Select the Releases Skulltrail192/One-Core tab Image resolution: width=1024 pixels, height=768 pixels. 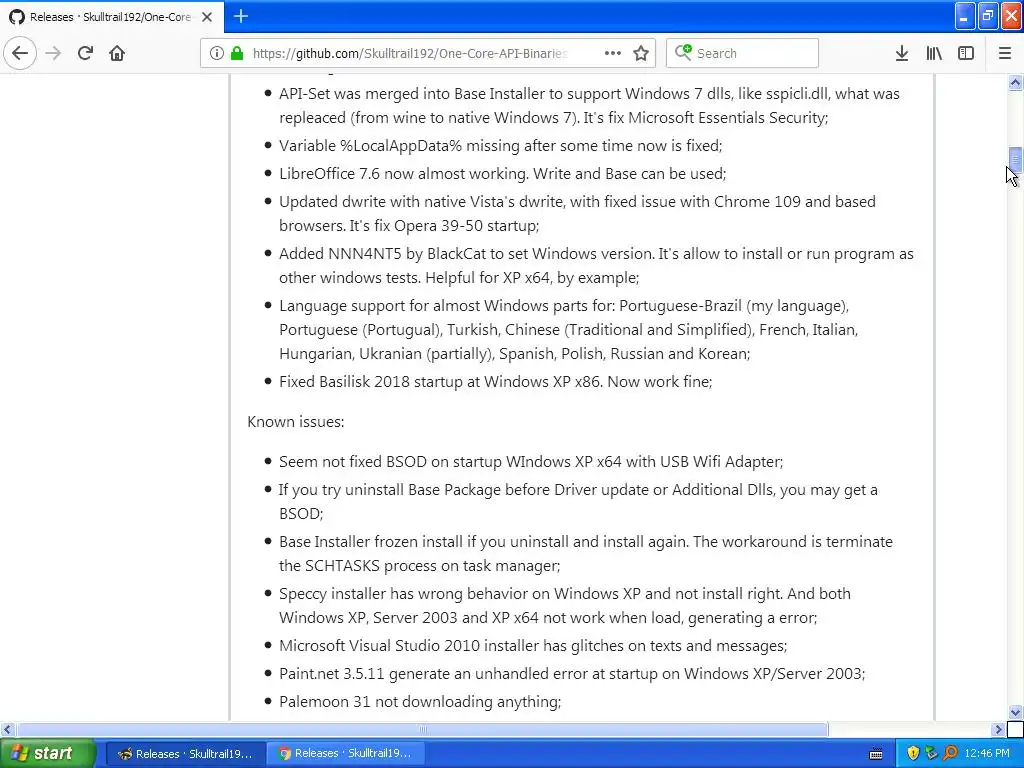[x=111, y=17]
